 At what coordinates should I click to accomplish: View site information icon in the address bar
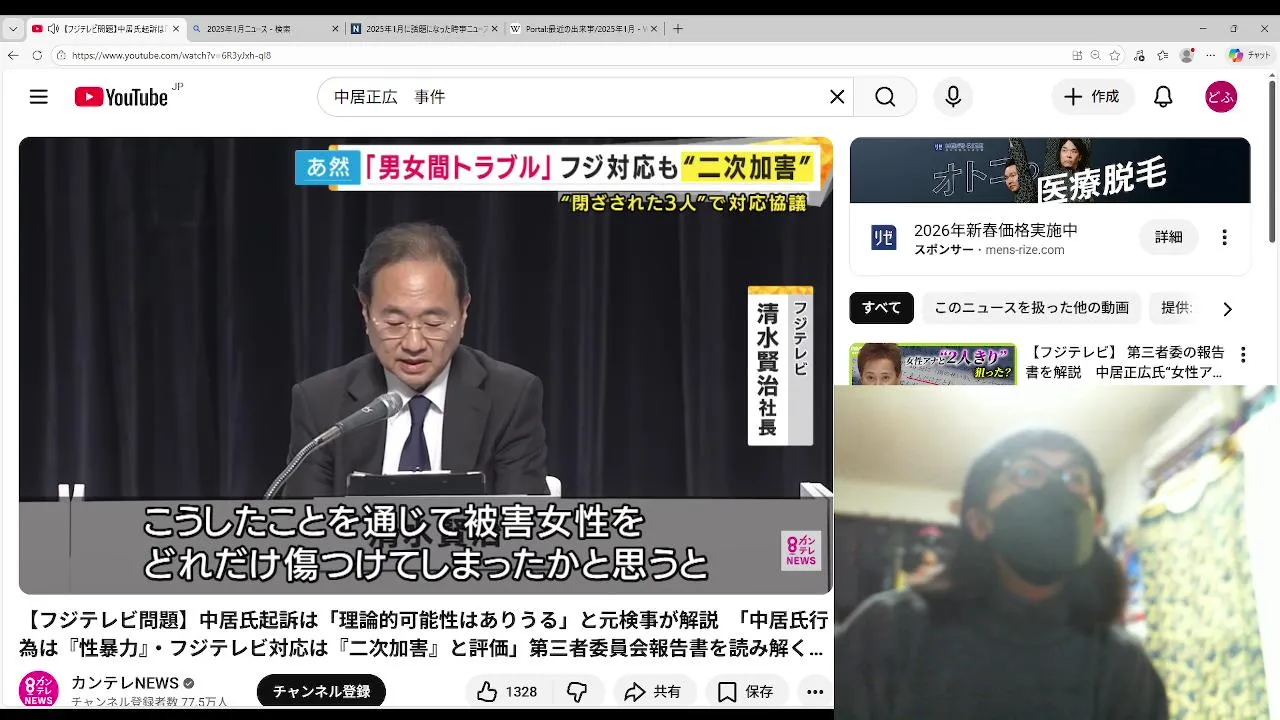[x=61, y=55]
